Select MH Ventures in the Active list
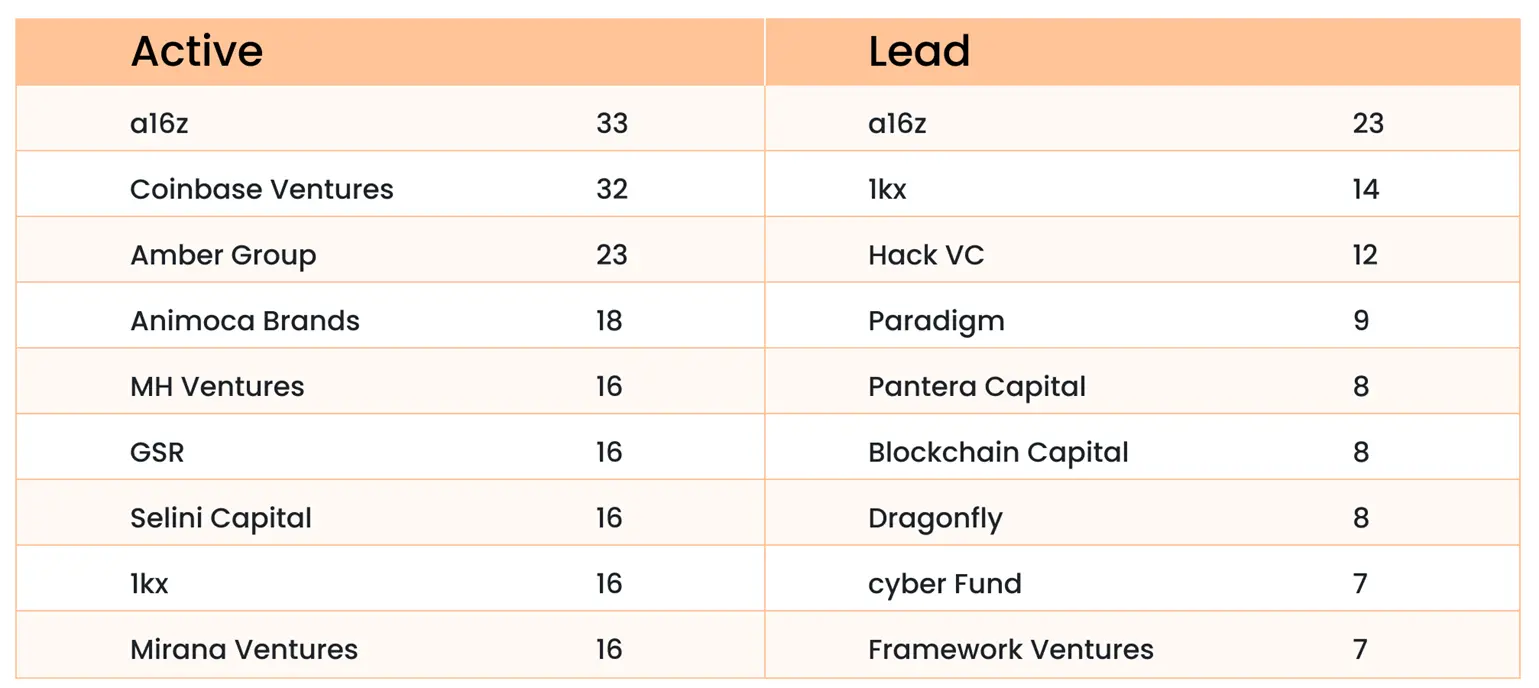Viewport: 1539px width, 688px height. [217, 387]
